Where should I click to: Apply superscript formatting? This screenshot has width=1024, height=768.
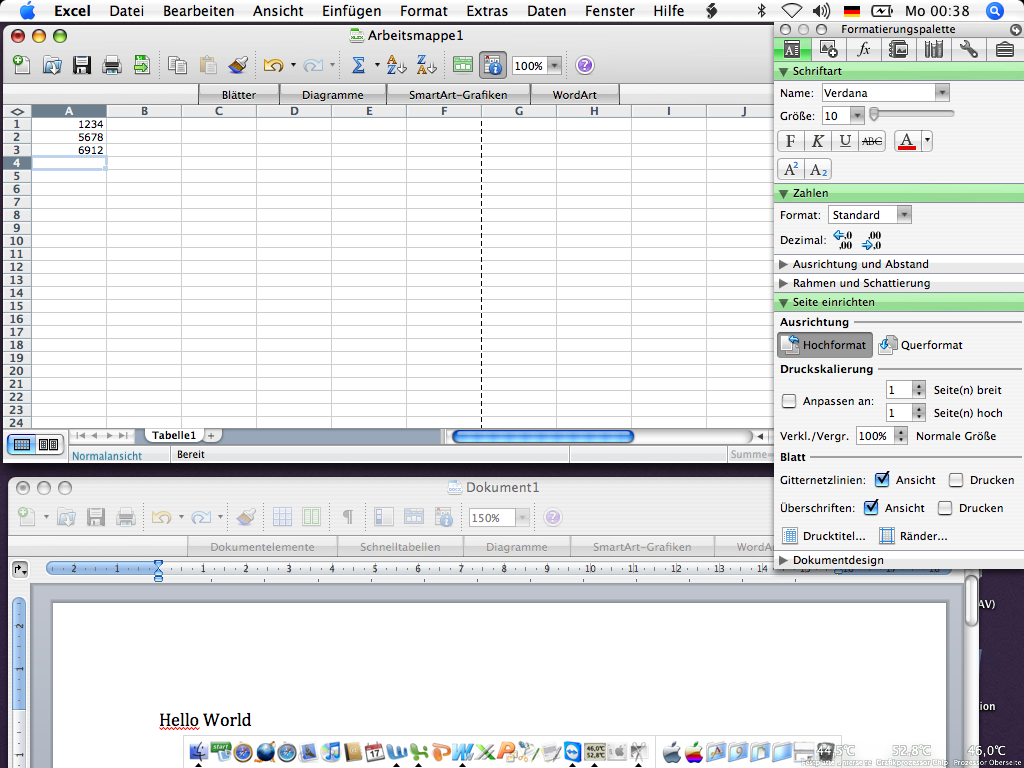click(x=791, y=170)
